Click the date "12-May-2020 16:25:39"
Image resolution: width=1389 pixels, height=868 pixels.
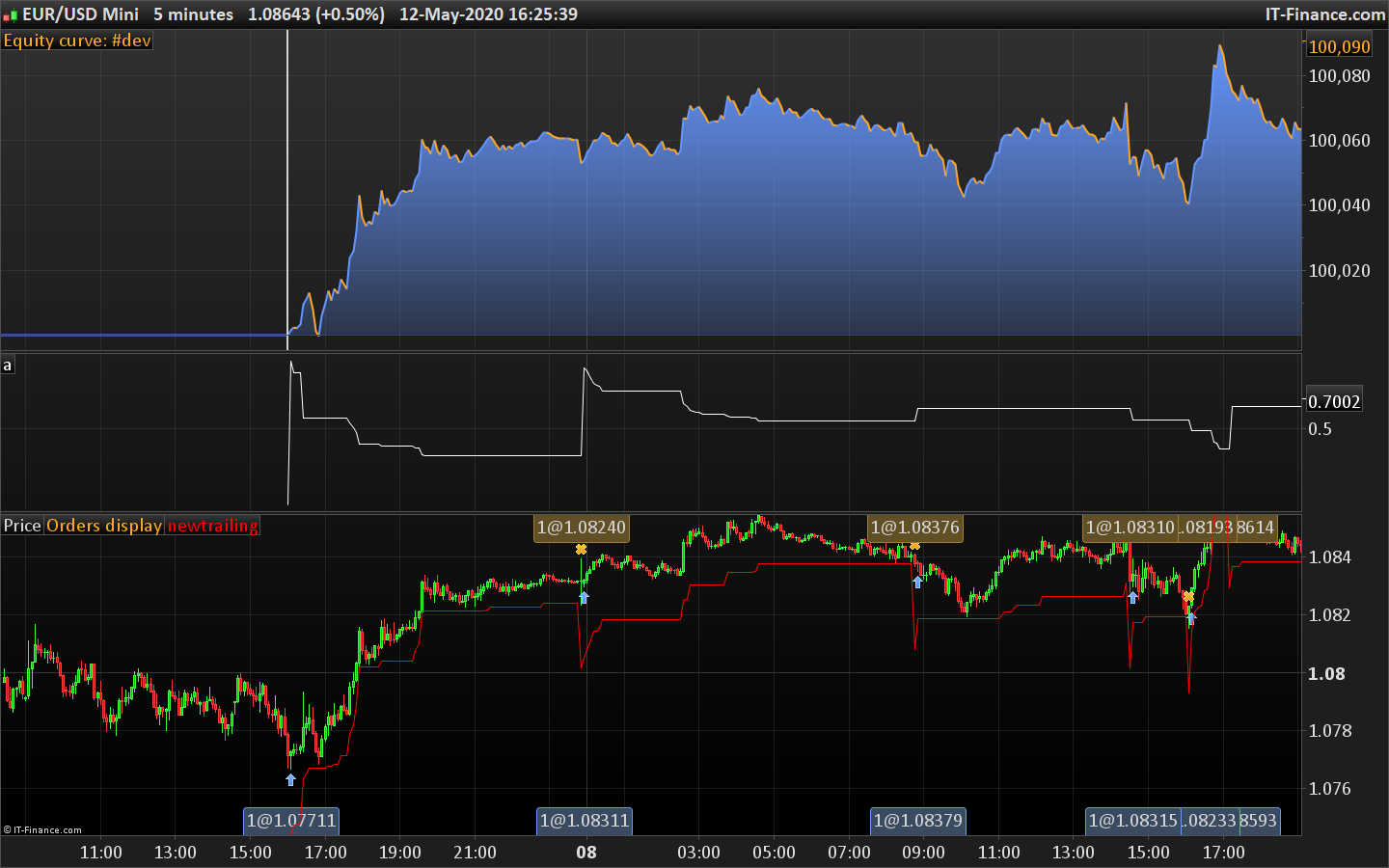point(488,14)
